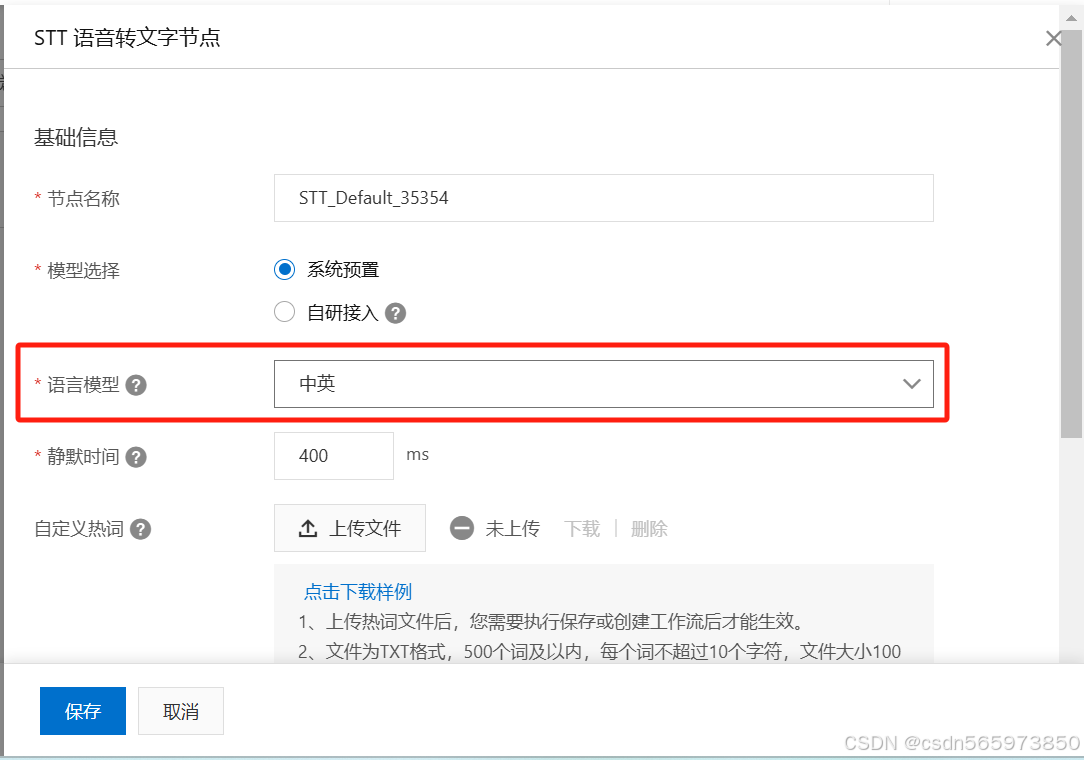Screen dimensions: 1084x760
Task: Click the blue 保存 button
Action: tap(83, 711)
